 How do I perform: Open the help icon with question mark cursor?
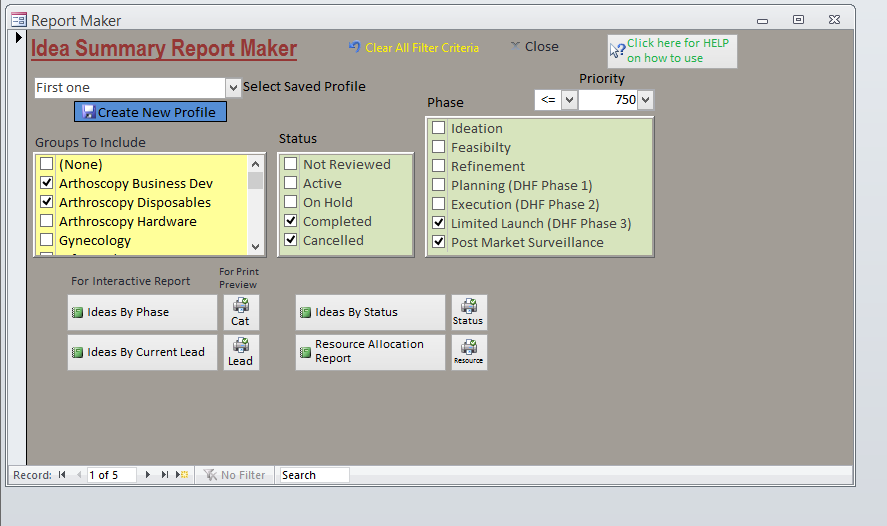617,51
